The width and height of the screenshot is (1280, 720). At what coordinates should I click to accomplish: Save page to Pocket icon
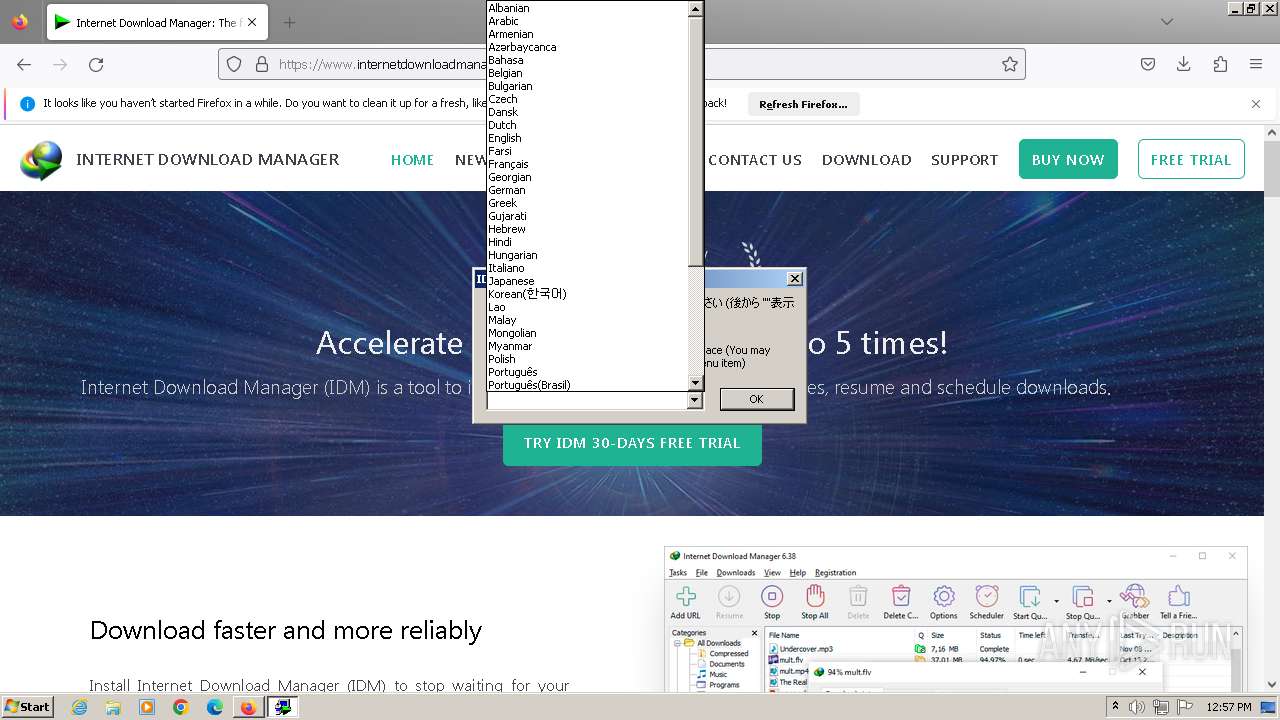[x=1148, y=64]
